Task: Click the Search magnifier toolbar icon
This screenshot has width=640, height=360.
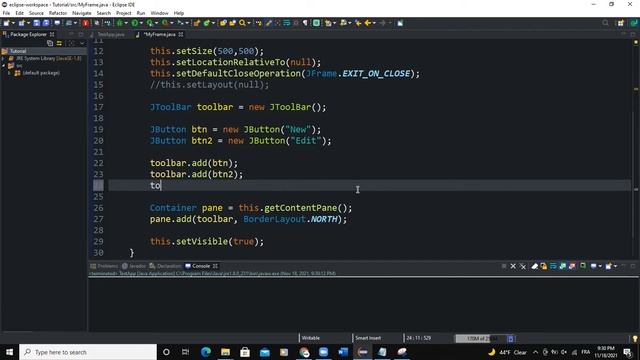Action: click(242, 23)
